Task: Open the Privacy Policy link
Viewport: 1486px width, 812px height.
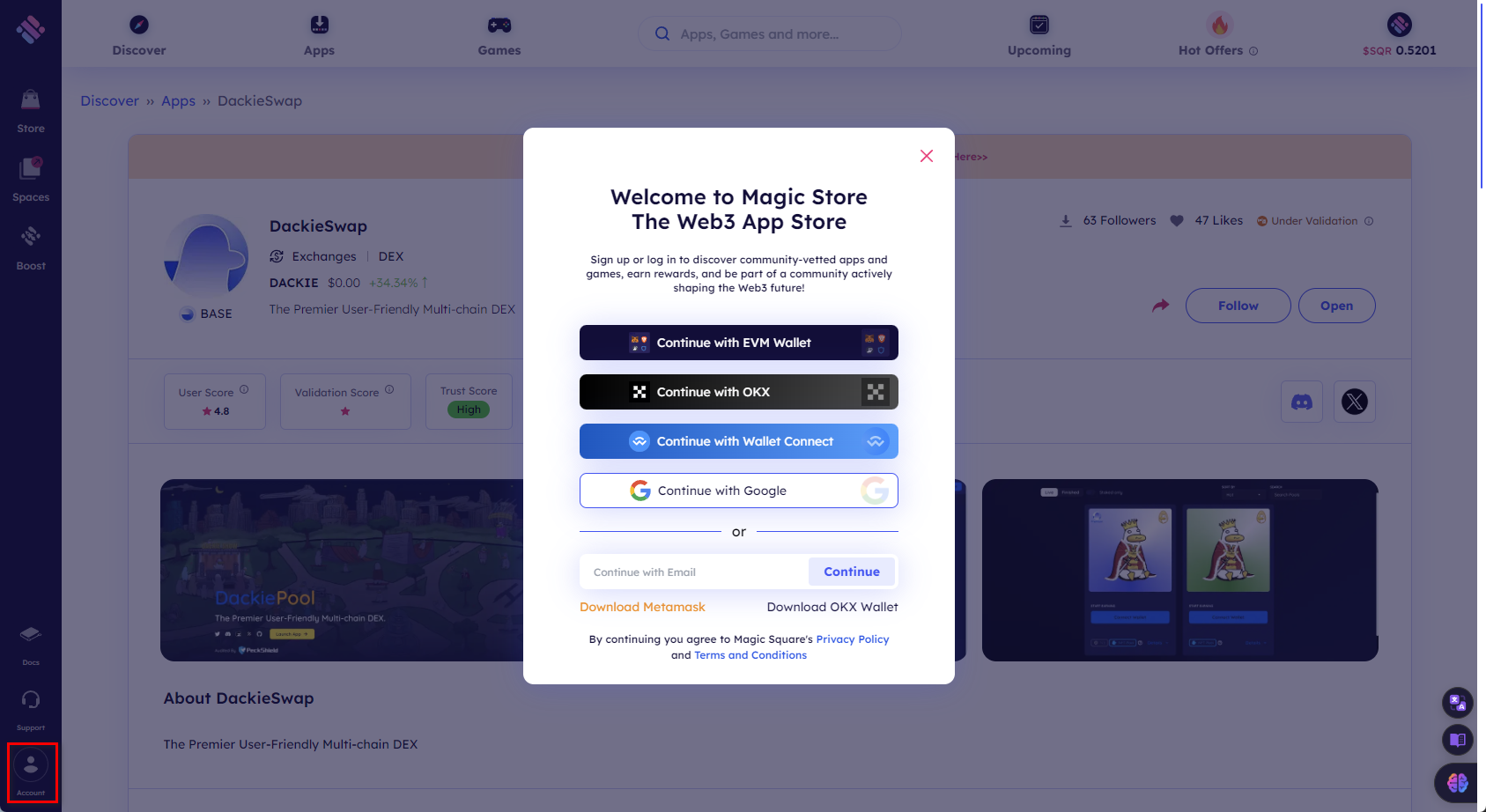Action: 853,639
